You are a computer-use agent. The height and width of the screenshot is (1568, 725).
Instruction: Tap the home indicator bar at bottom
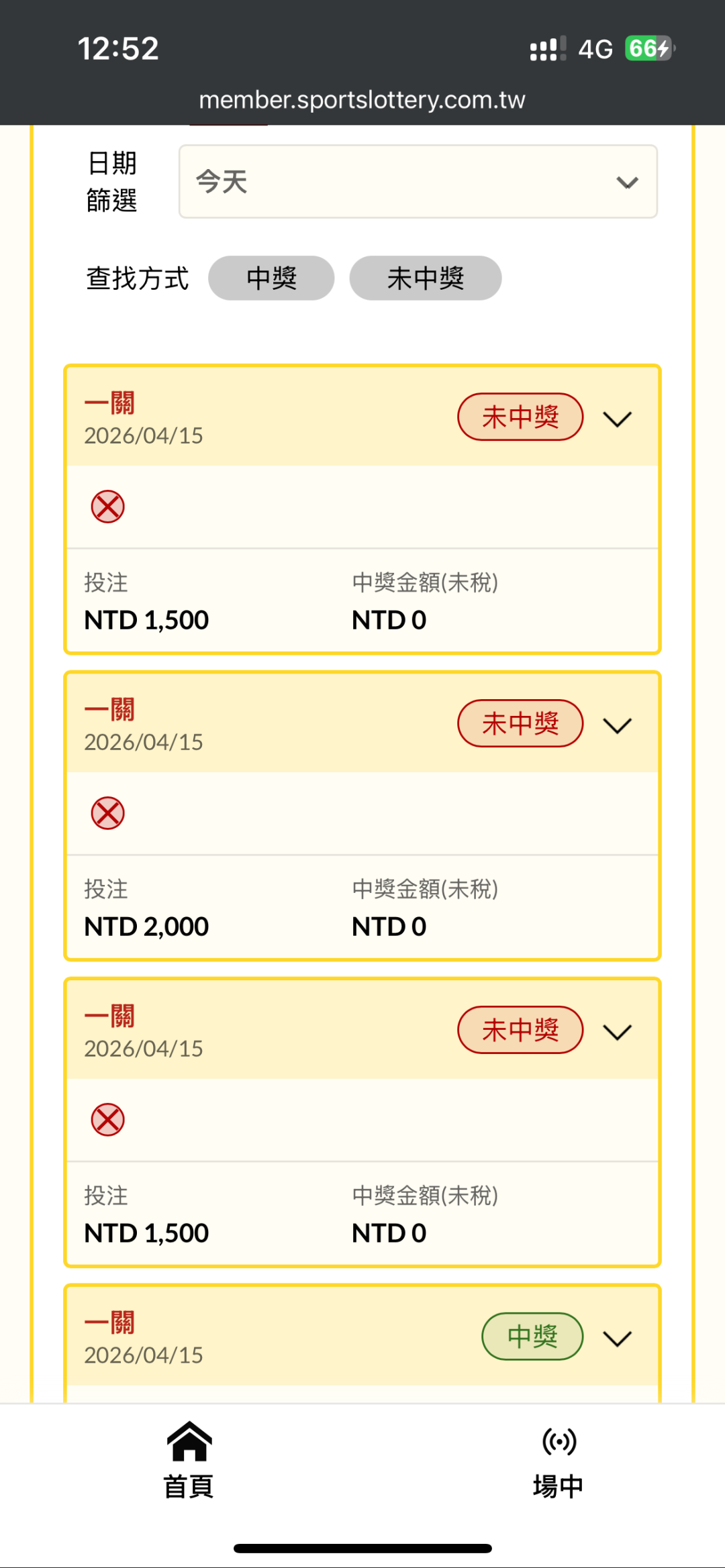(x=362, y=1549)
